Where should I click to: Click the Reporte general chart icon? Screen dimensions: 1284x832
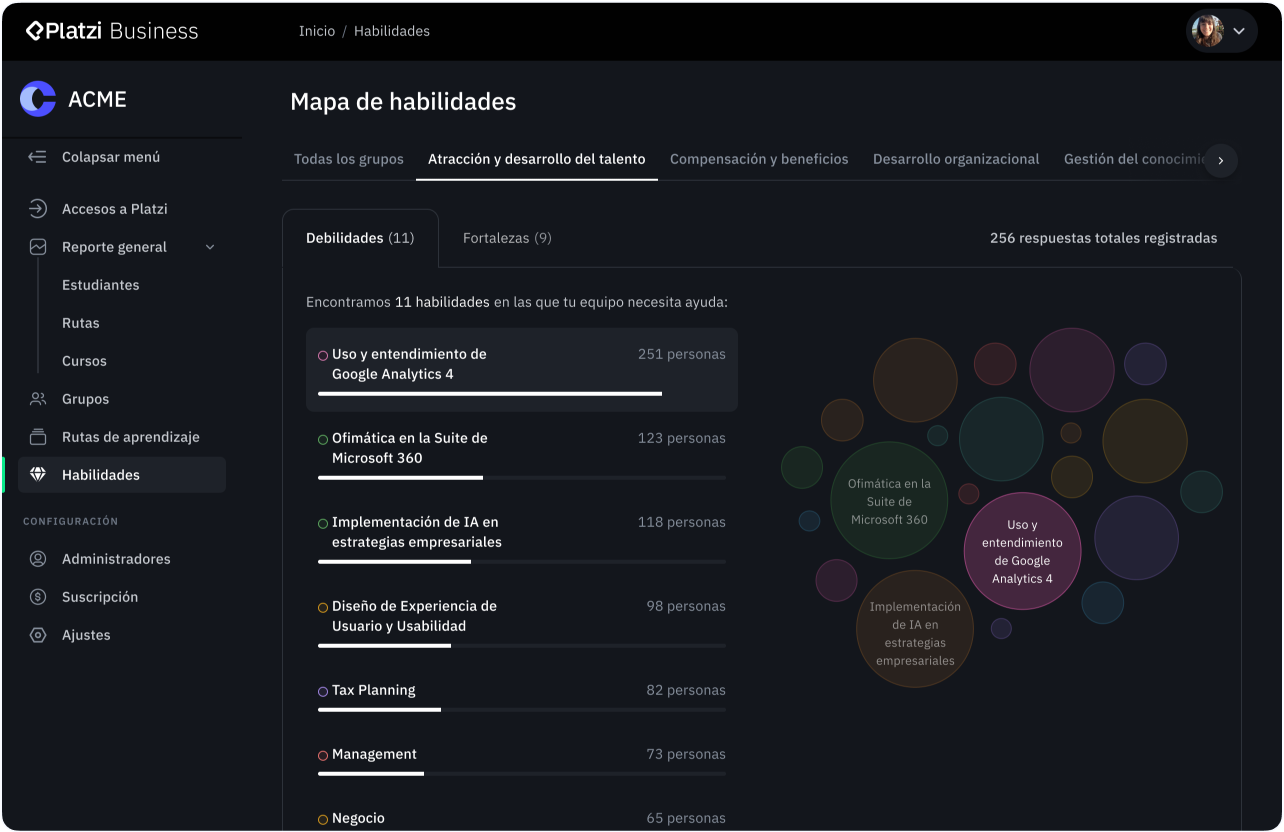[38, 247]
